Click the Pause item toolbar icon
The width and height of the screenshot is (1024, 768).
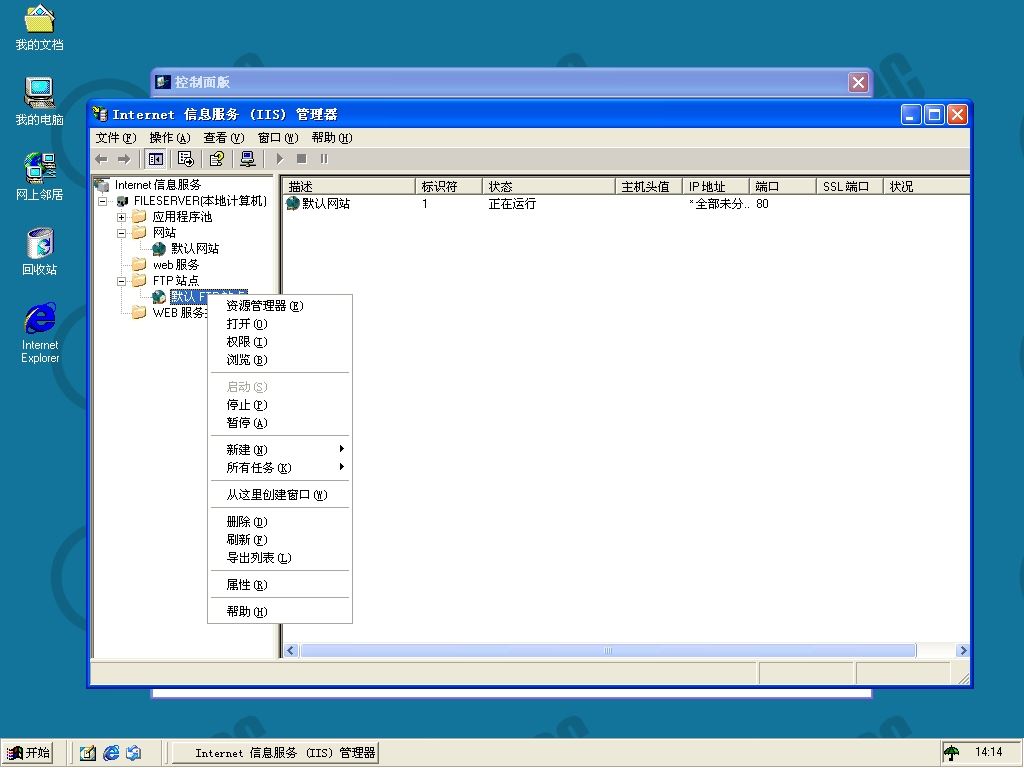tap(324, 159)
